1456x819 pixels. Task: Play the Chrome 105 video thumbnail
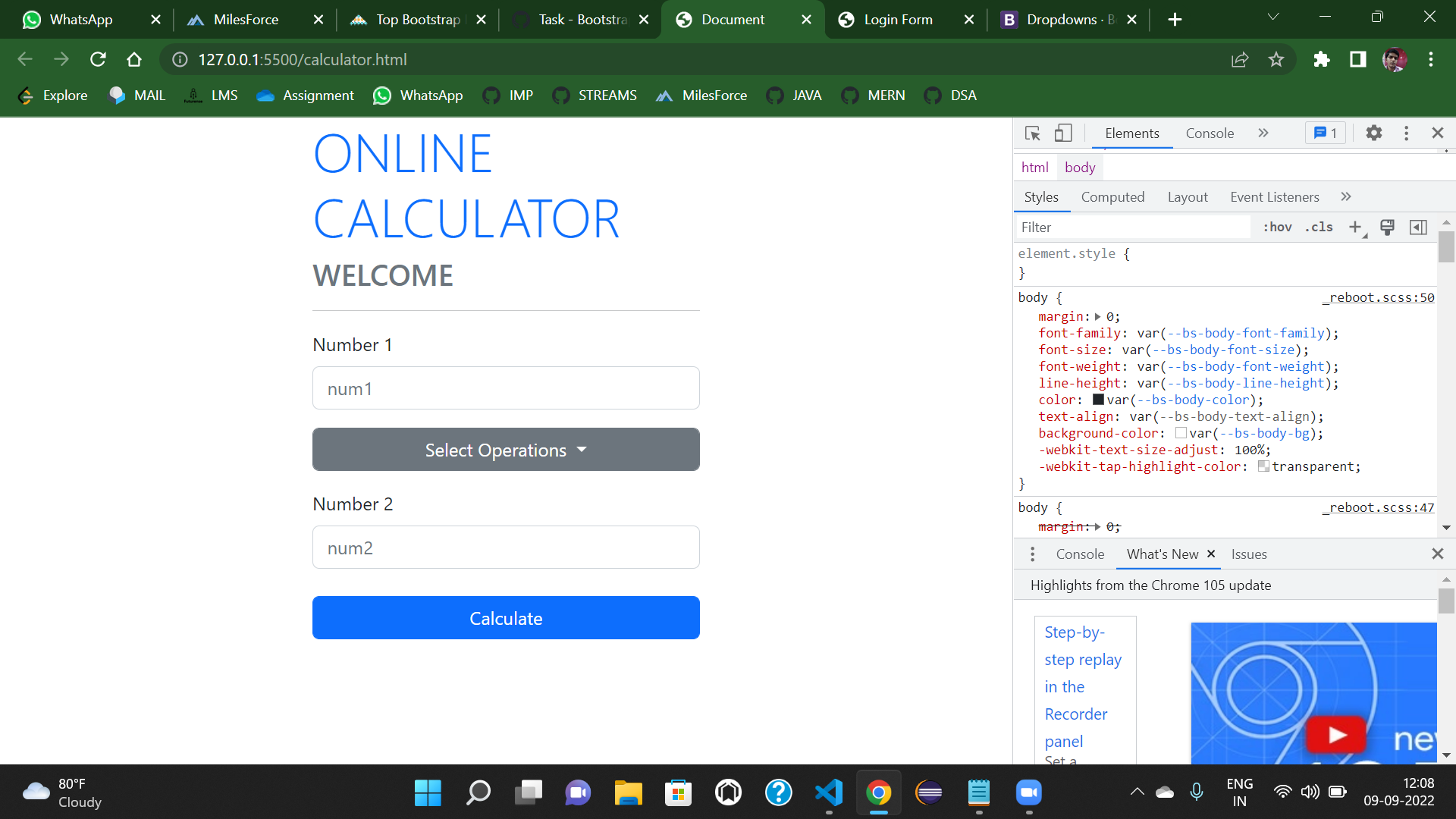pyautogui.click(x=1335, y=734)
